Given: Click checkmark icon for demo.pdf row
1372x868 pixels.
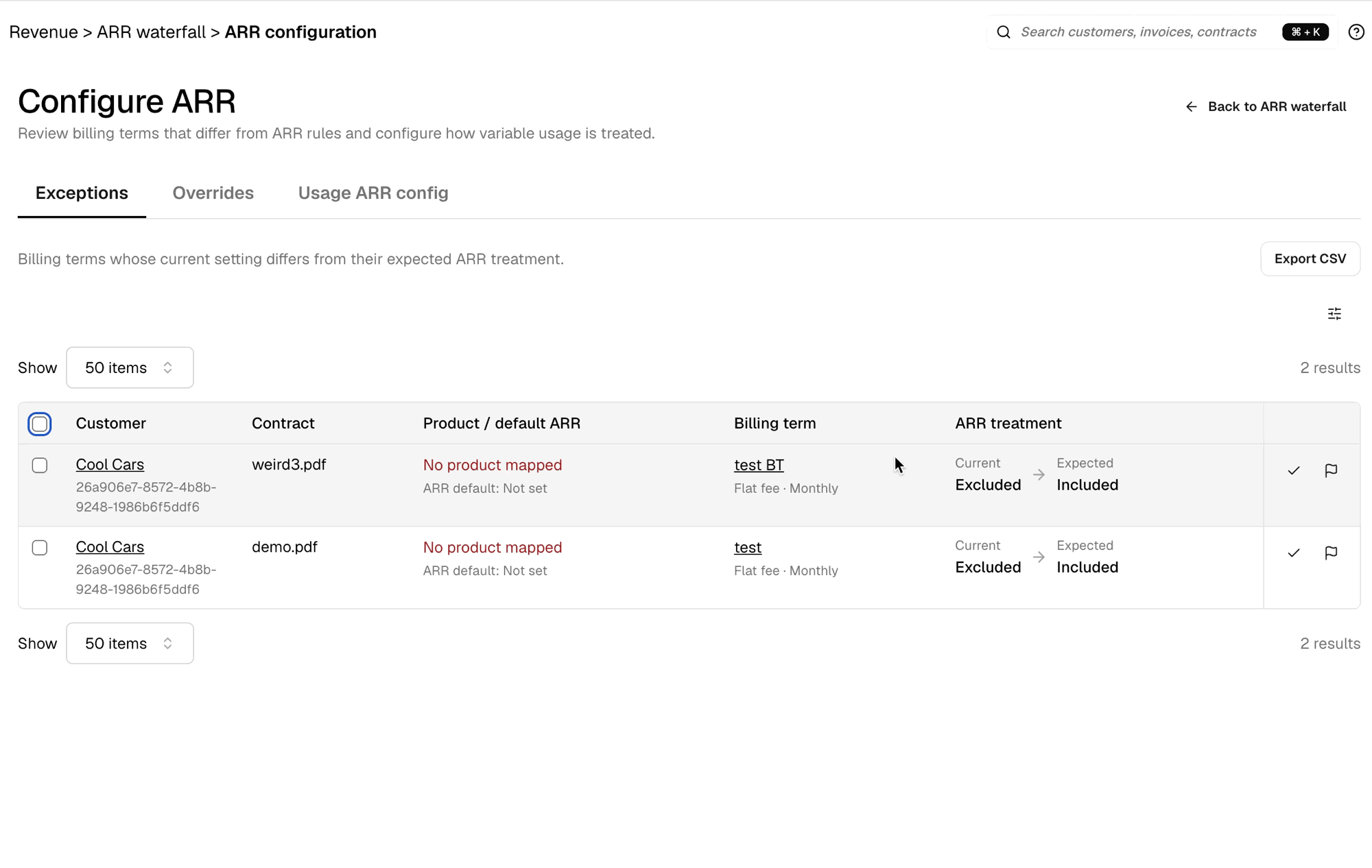Looking at the screenshot, I should (x=1294, y=553).
